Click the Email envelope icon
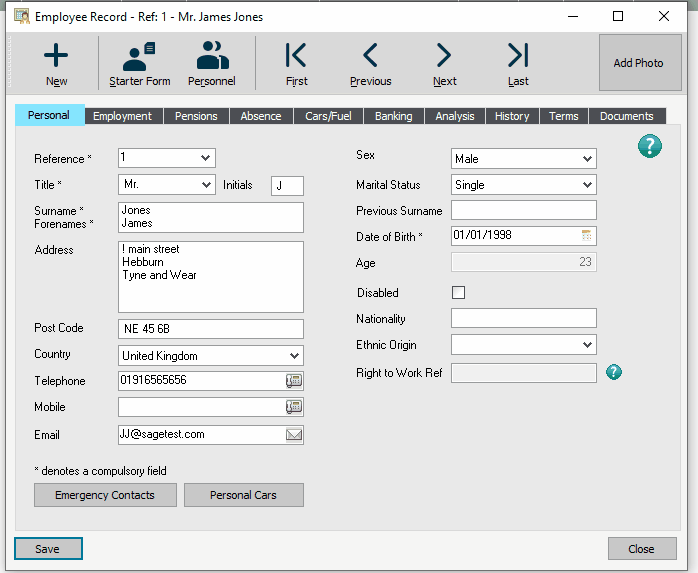 pos(294,435)
